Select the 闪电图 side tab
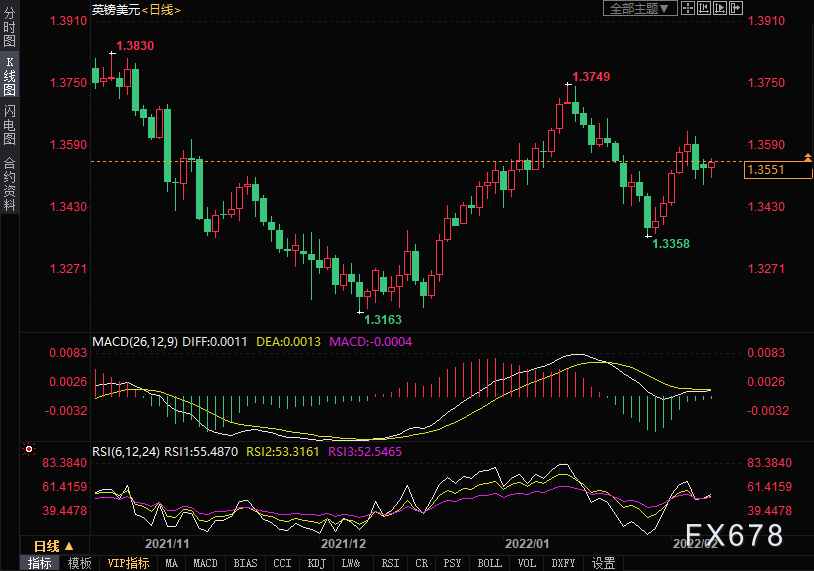The width and height of the screenshot is (814, 571). click(9, 125)
